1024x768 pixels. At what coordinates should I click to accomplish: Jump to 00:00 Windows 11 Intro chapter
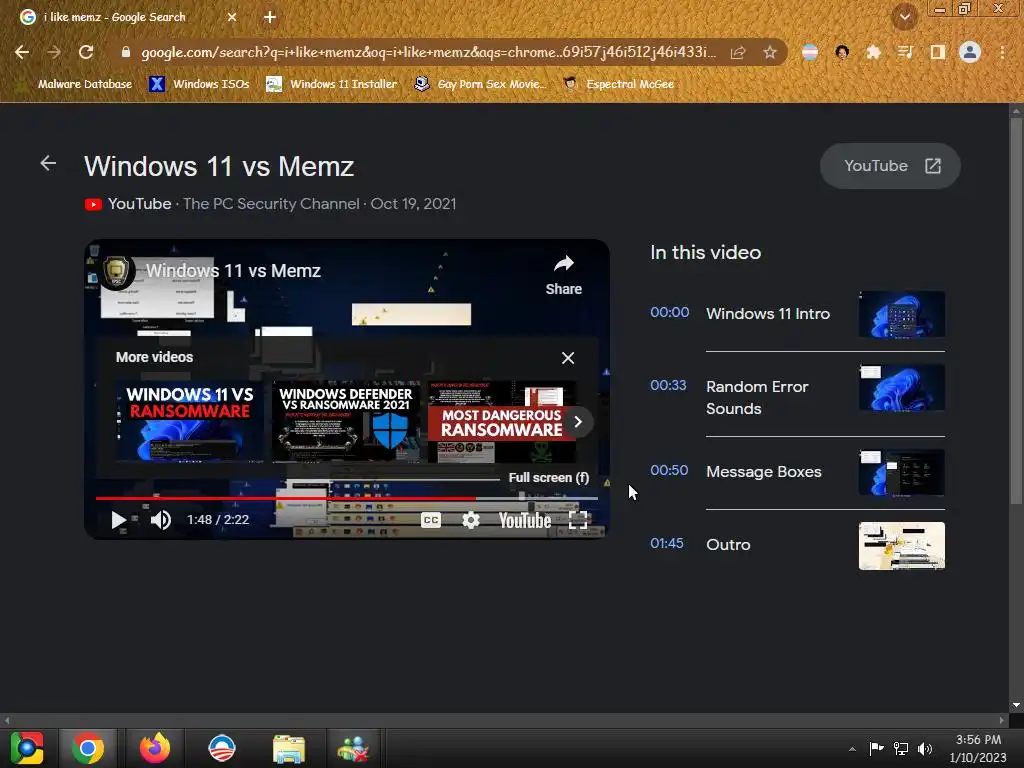click(x=797, y=314)
